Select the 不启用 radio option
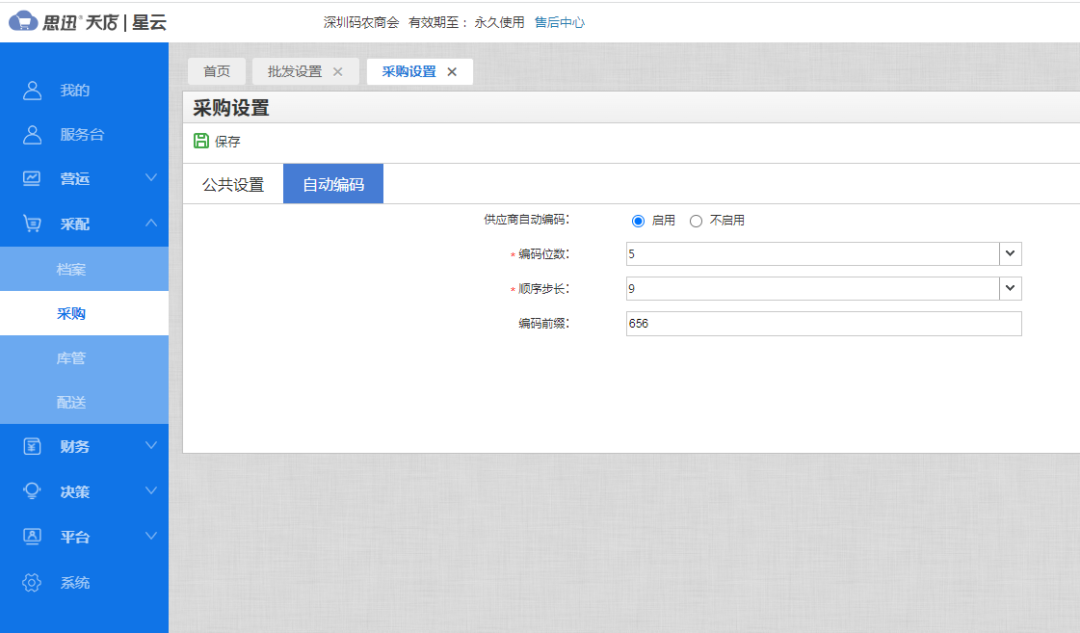Screen dimensions: 1080x633 (x=696, y=220)
